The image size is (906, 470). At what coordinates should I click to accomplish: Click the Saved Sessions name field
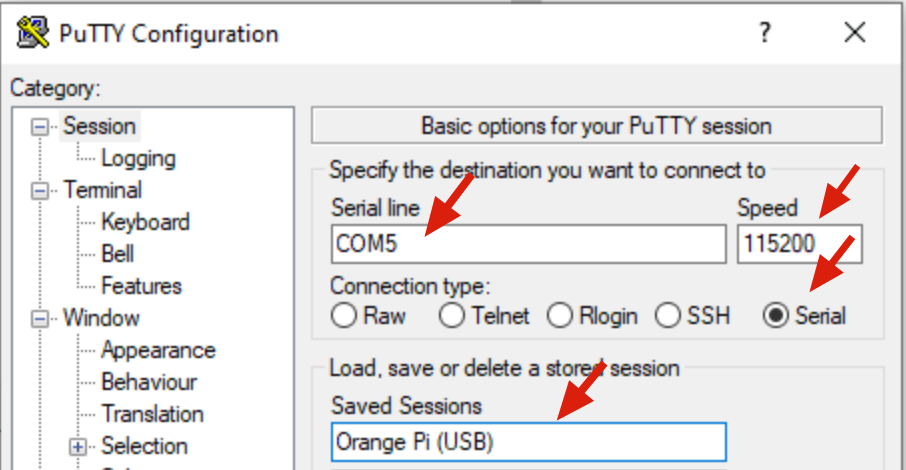click(528, 441)
